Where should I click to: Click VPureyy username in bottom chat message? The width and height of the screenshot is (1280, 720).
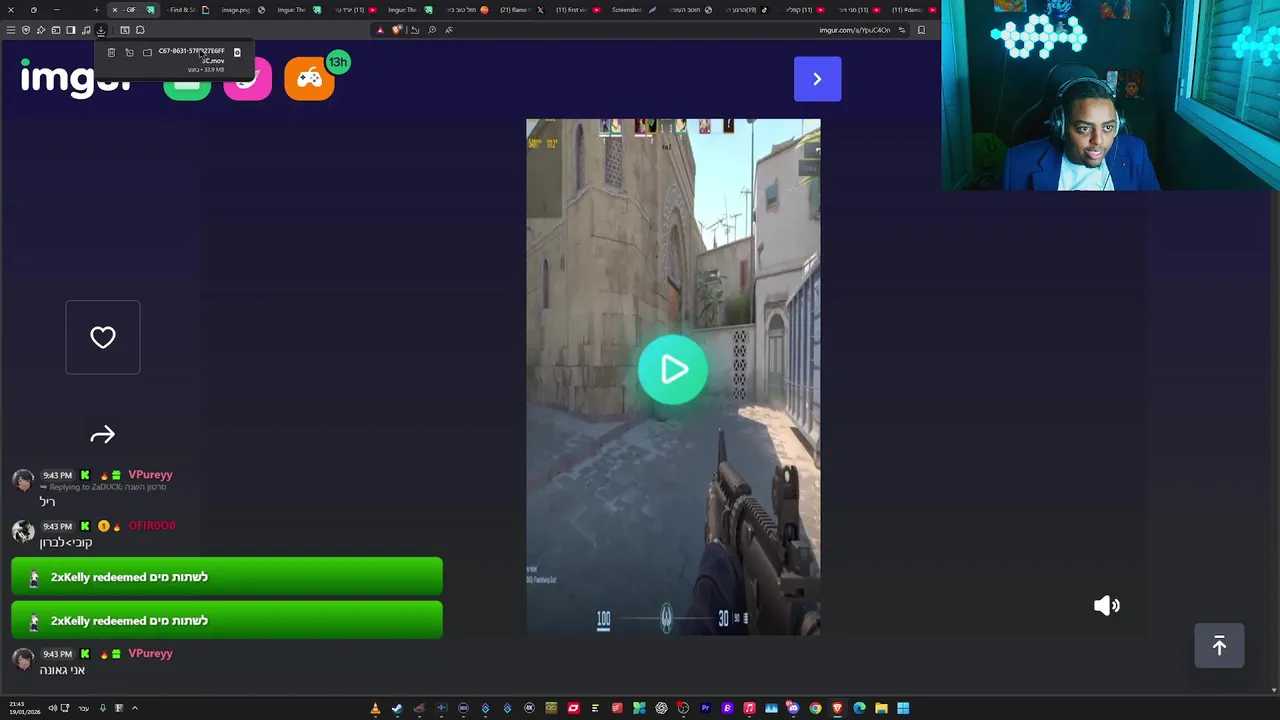(150, 654)
